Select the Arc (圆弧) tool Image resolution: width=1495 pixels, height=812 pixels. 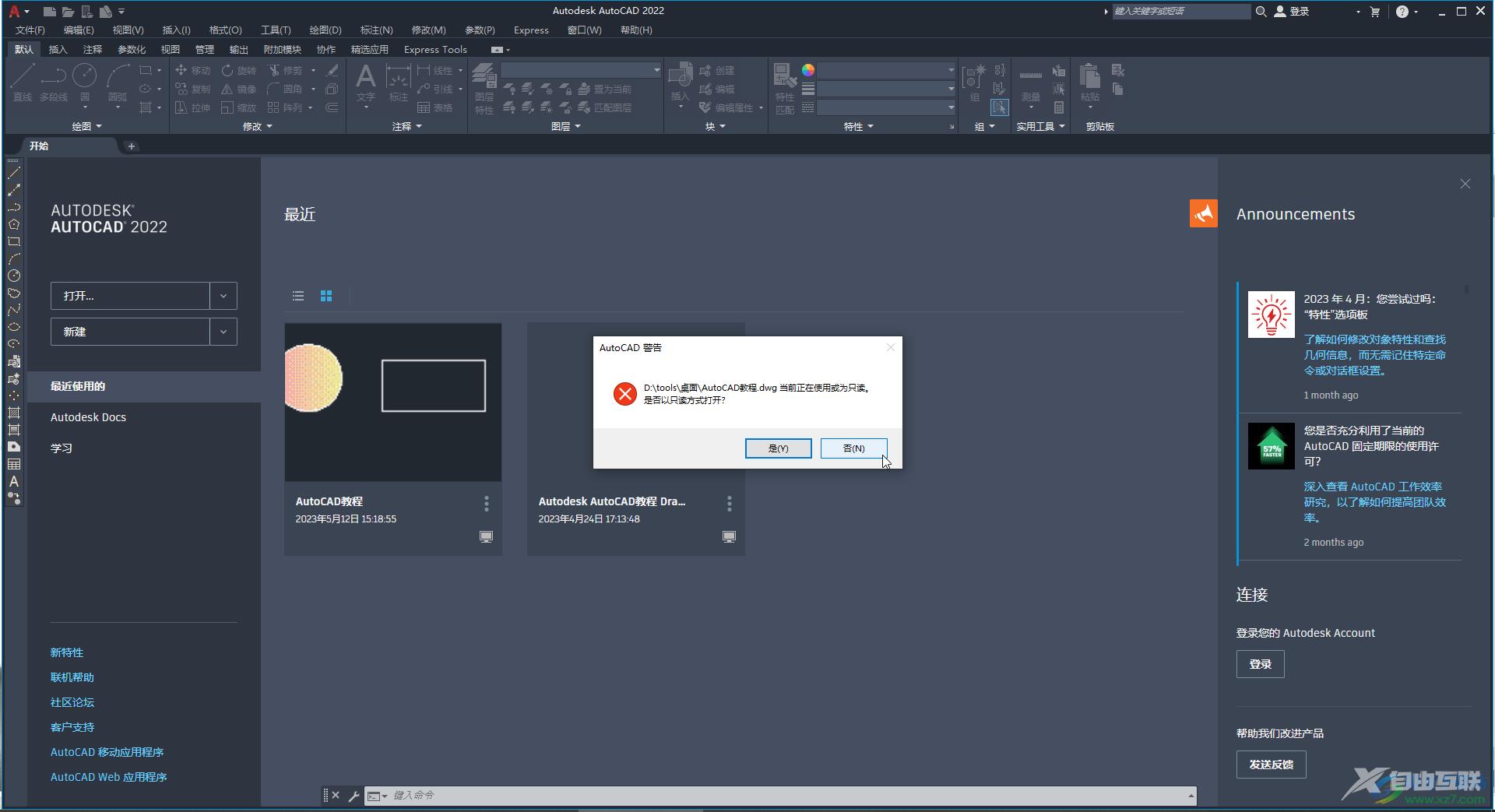118,82
